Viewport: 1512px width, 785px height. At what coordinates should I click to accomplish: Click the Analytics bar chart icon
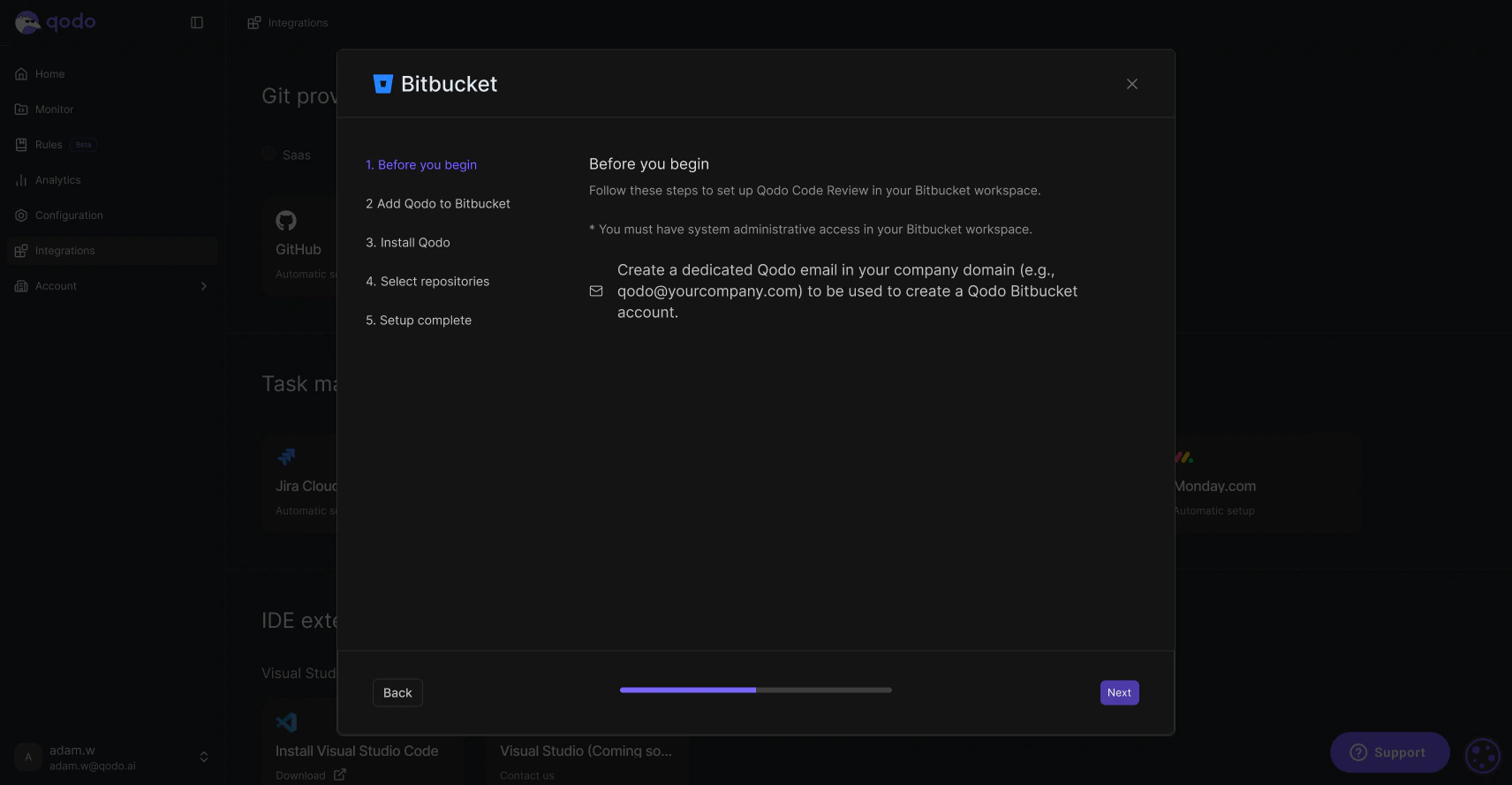(x=21, y=180)
